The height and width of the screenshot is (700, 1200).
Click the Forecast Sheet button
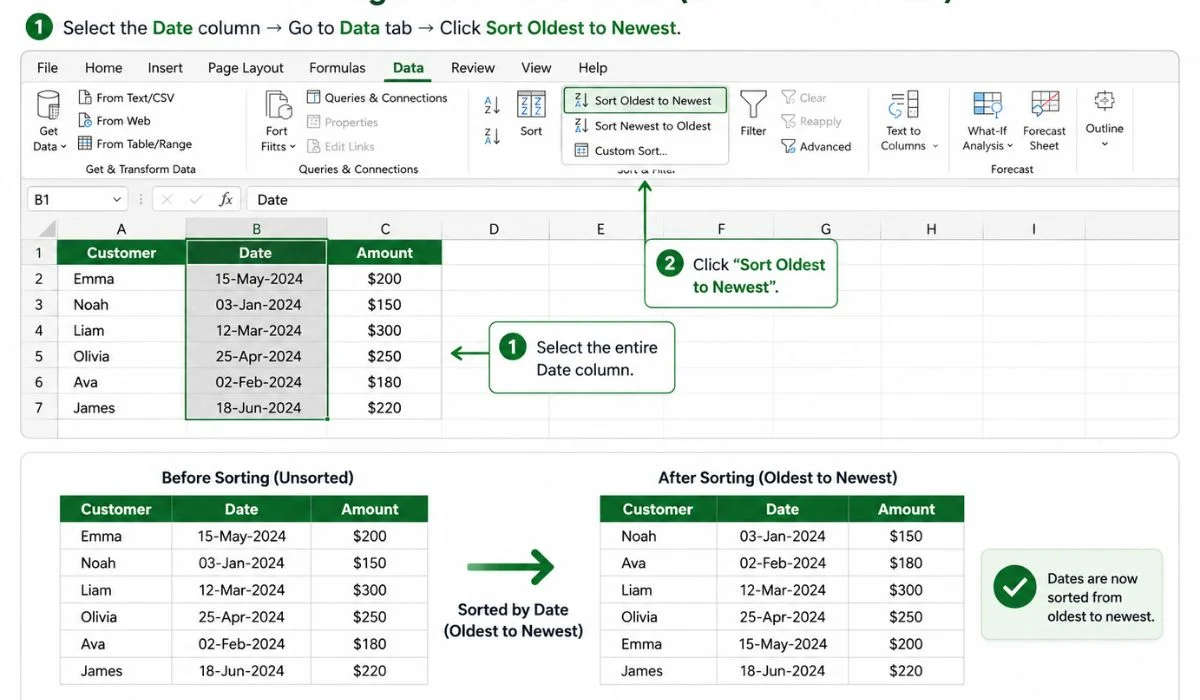(1044, 121)
